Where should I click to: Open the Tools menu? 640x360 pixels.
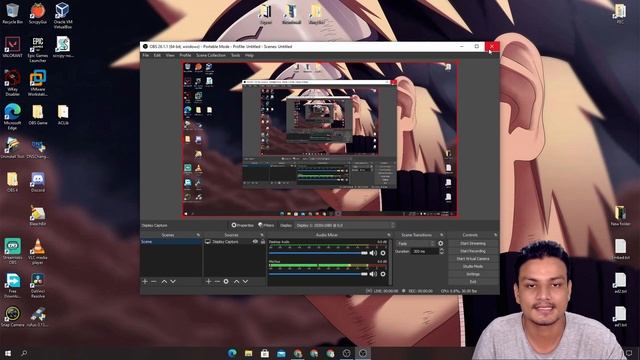coord(236,55)
